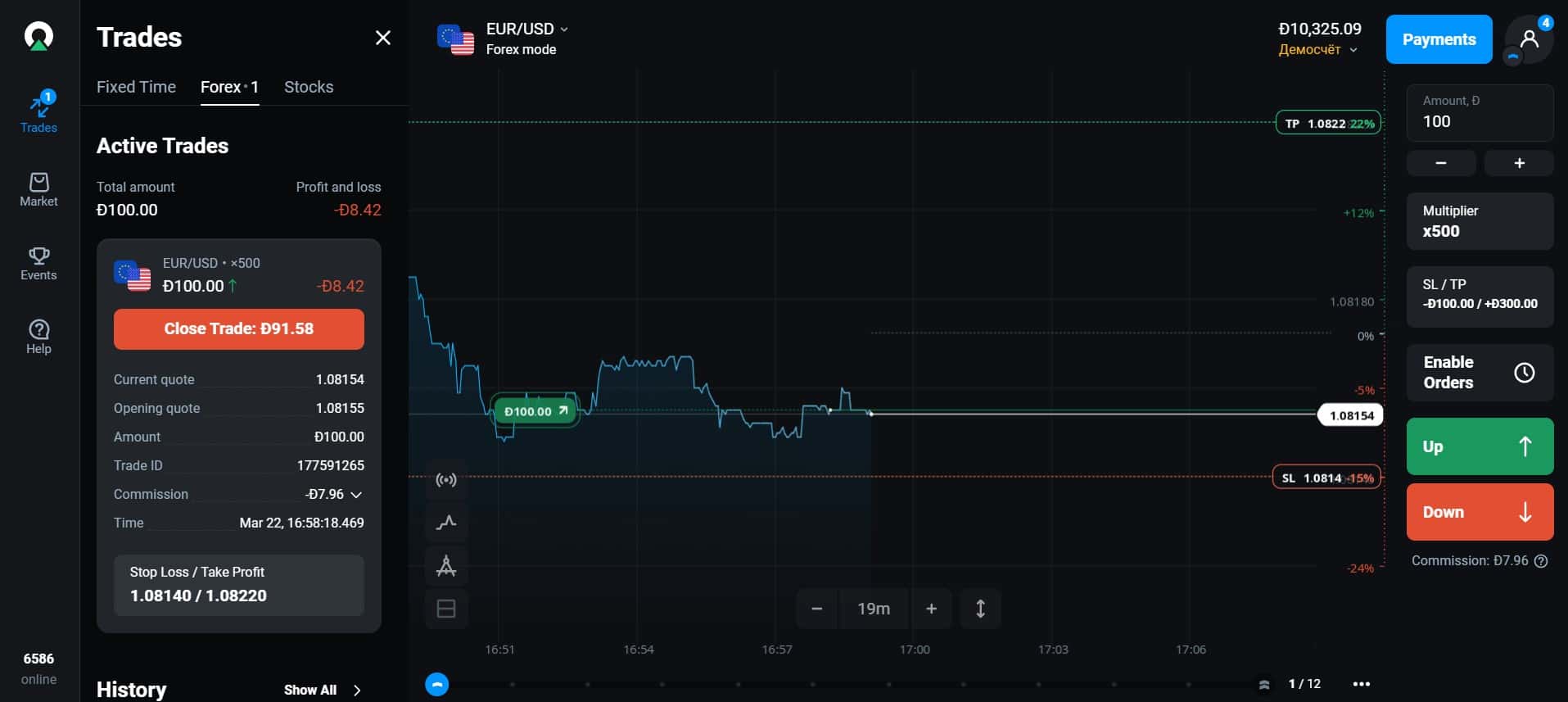The image size is (1568, 702).
Task: Toggle Enable Orders option
Action: click(1480, 373)
